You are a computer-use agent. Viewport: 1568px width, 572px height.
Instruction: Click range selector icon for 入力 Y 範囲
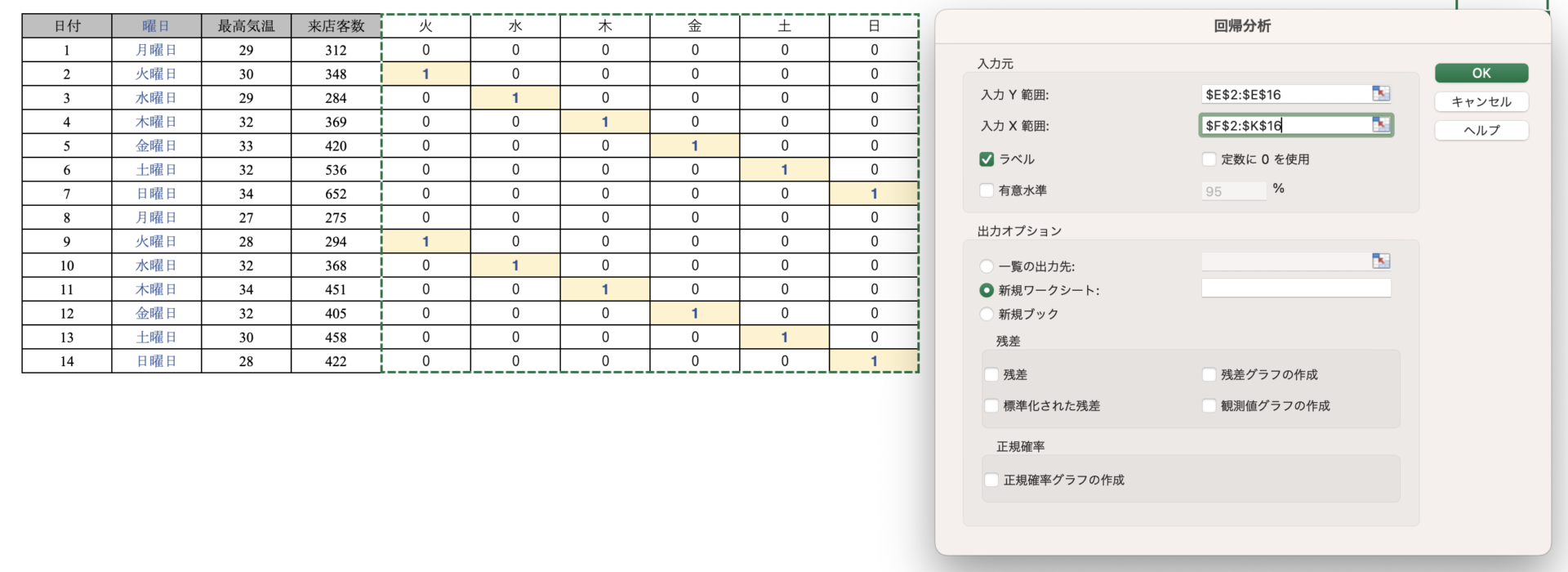(1381, 94)
